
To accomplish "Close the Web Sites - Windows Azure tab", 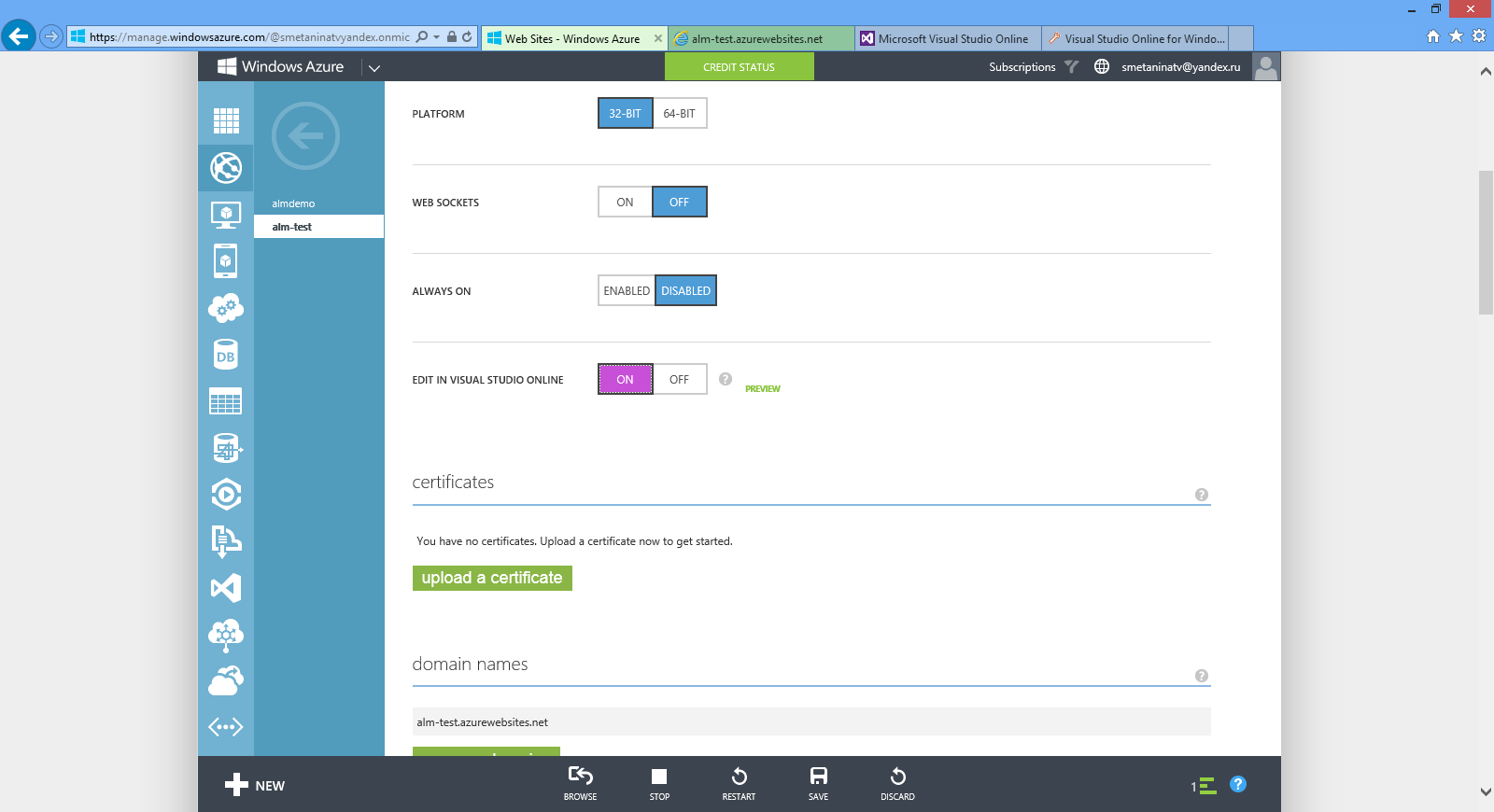I will [x=658, y=38].
